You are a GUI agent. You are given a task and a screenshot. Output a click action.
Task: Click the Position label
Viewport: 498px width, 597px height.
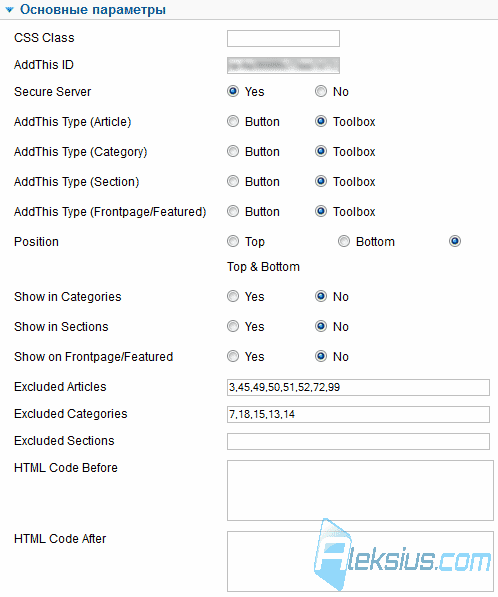37,242
